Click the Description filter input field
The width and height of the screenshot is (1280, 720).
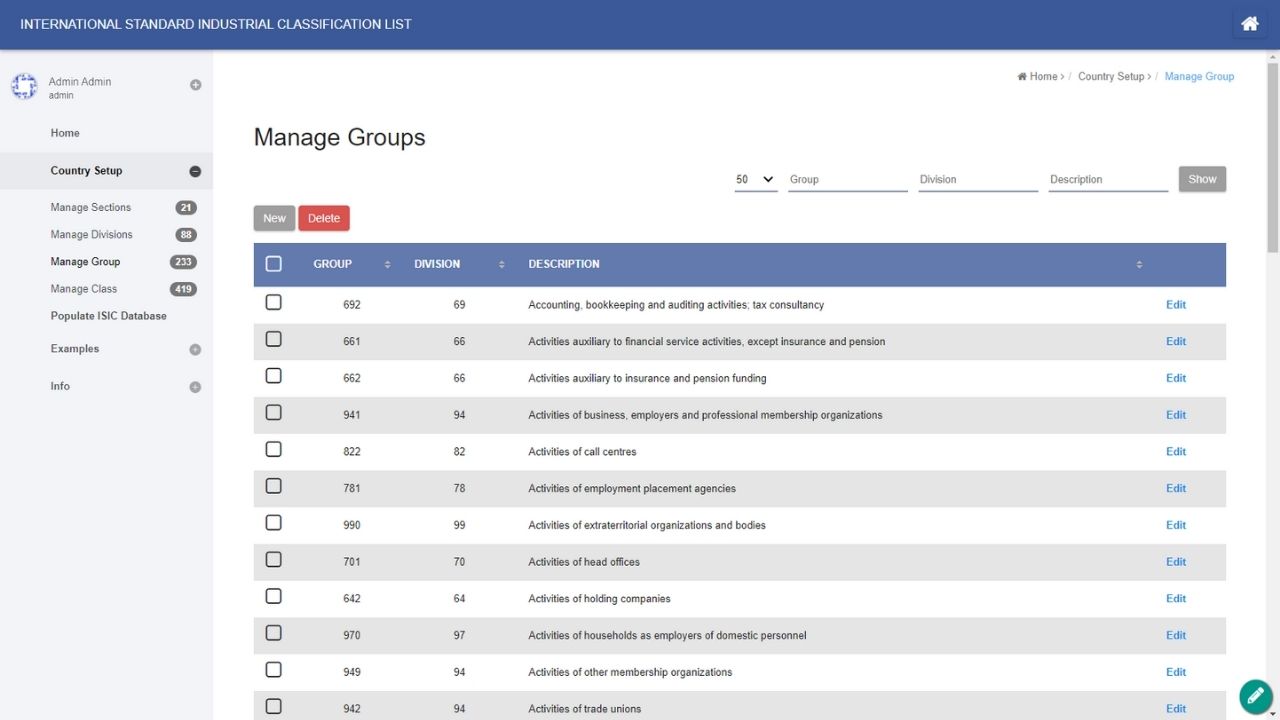point(1107,180)
